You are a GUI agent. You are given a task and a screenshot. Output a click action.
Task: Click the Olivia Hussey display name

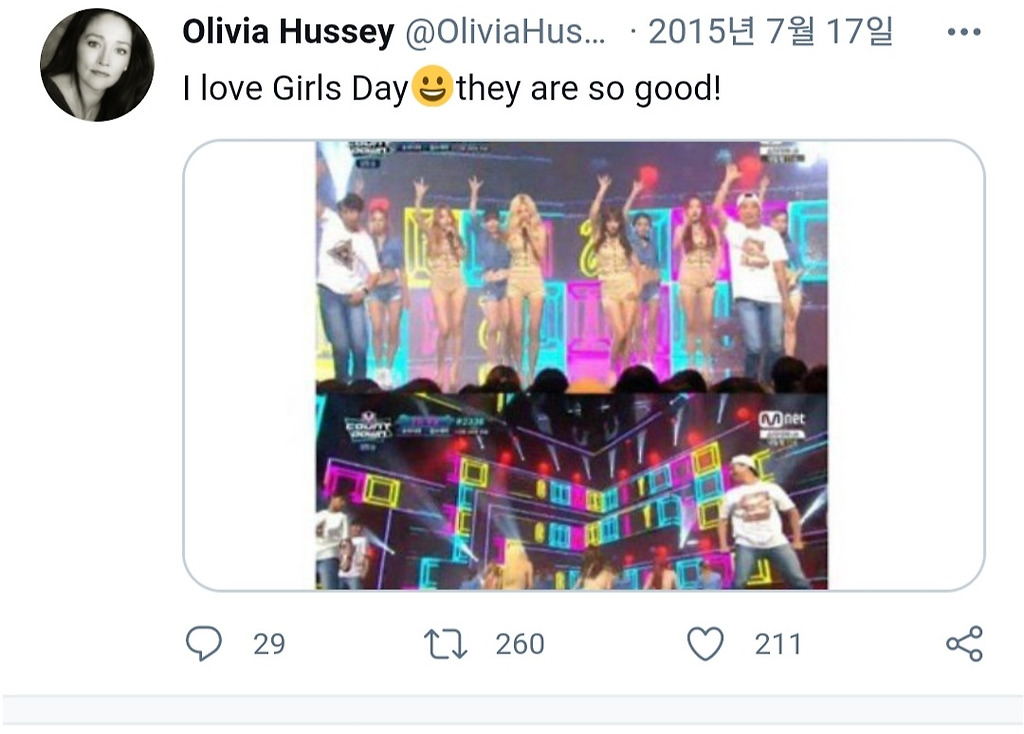tap(288, 33)
